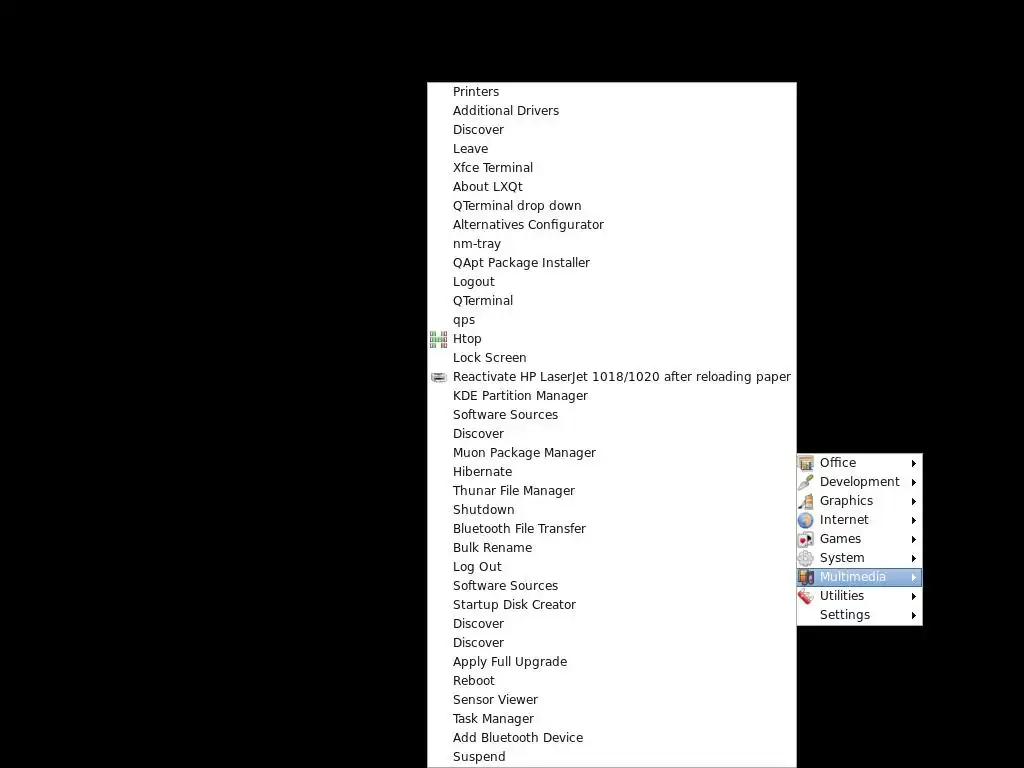Open Software Sources just below KDE Partition Manager
This screenshot has width=1024, height=768.
[612, 414]
